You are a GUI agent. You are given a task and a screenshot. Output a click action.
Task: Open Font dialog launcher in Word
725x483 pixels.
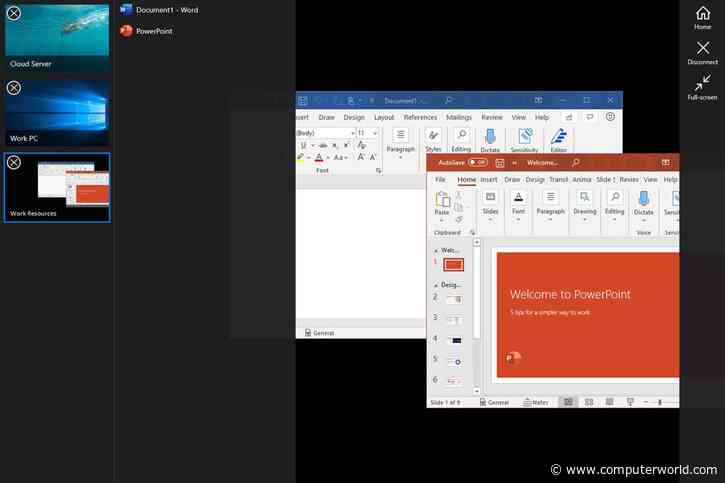point(379,171)
